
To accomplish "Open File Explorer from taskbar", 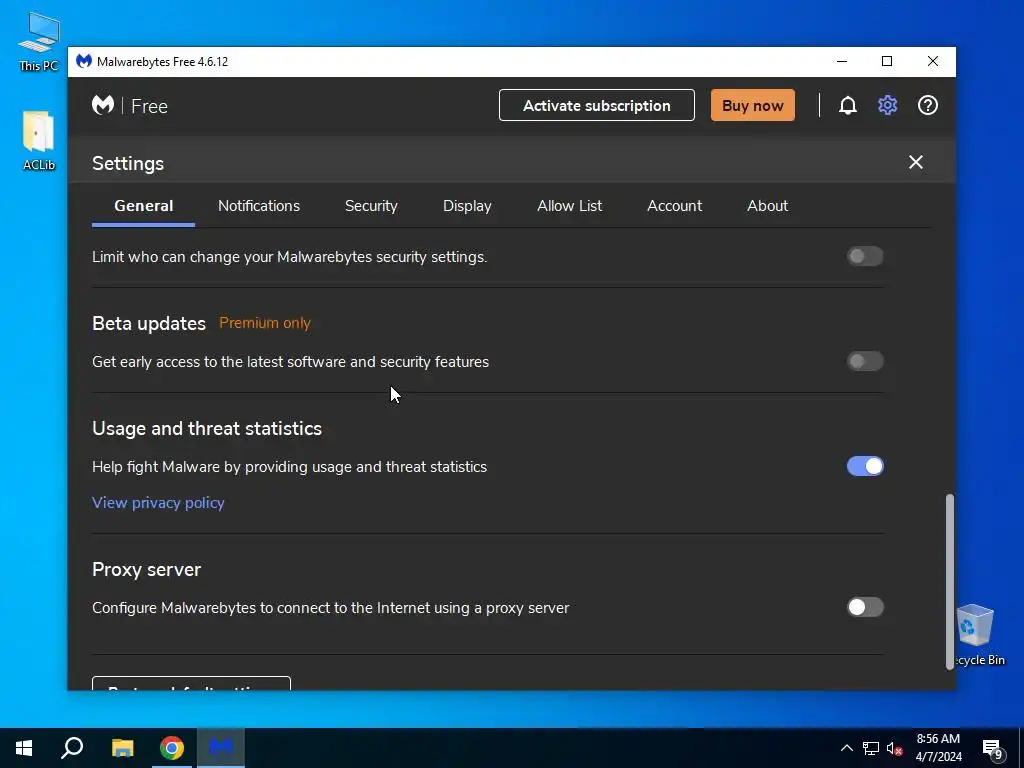I will tap(122, 748).
